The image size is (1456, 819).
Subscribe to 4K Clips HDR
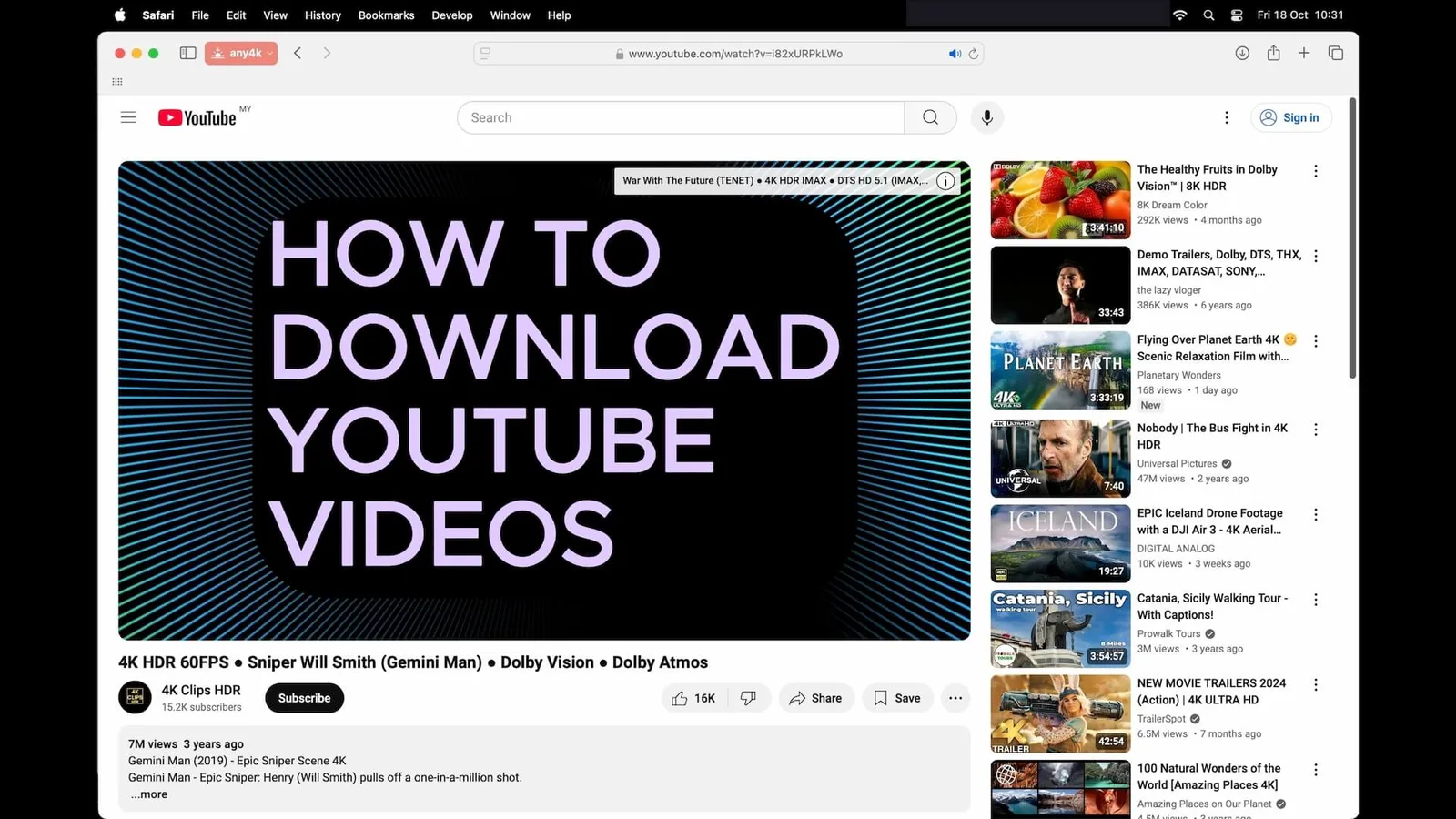tap(304, 698)
